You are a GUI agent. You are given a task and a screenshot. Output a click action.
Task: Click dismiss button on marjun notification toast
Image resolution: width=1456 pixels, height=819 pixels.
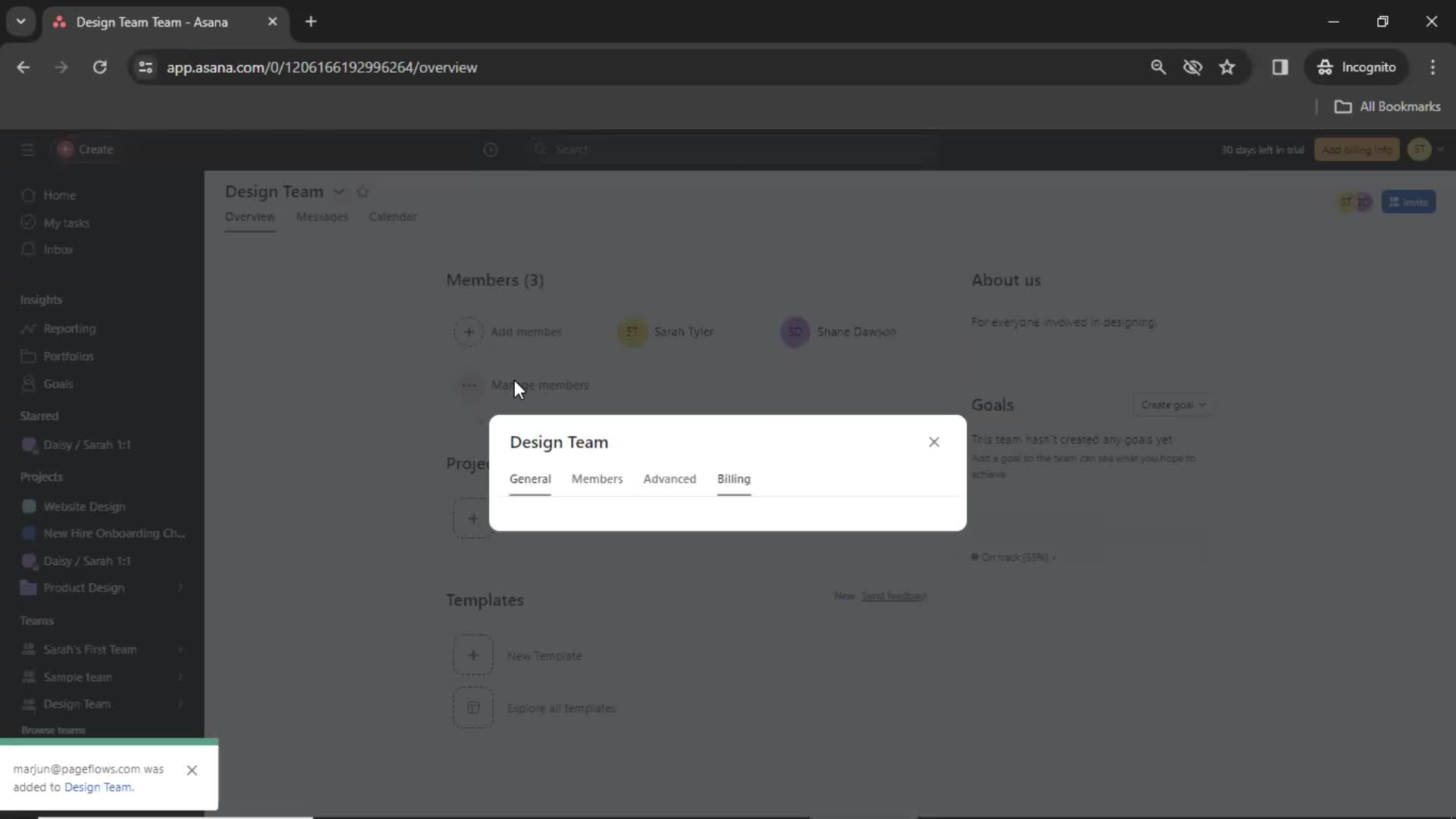[x=192, y=770]
